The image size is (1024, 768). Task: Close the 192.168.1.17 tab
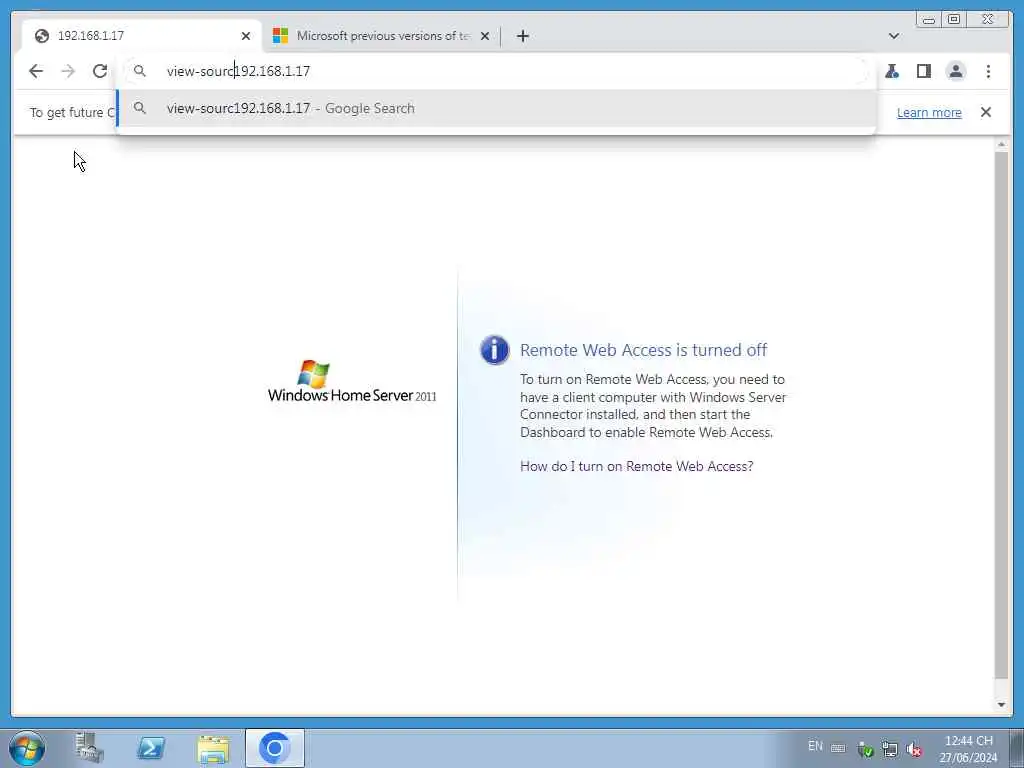246,36
